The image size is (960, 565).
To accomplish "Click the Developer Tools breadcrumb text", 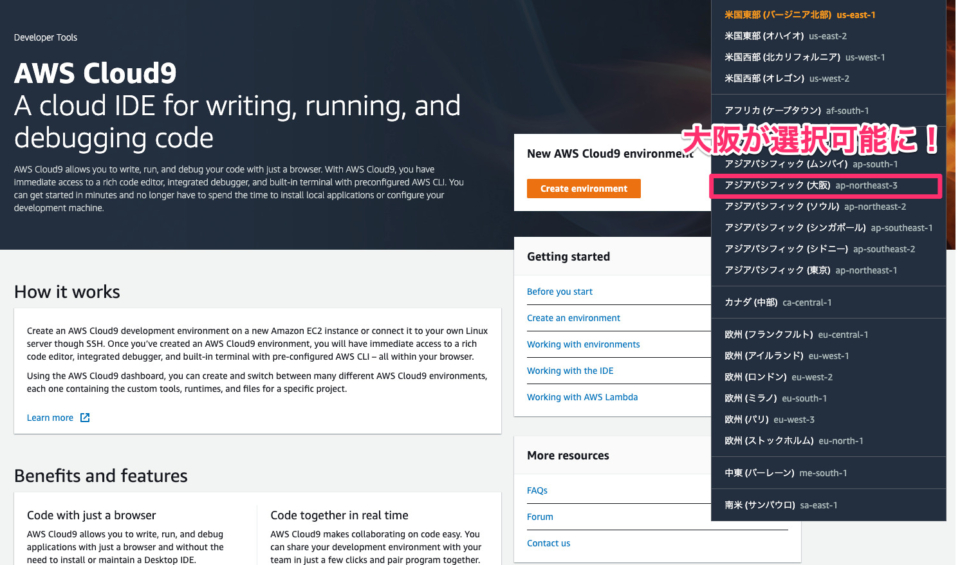I will 45,37.
